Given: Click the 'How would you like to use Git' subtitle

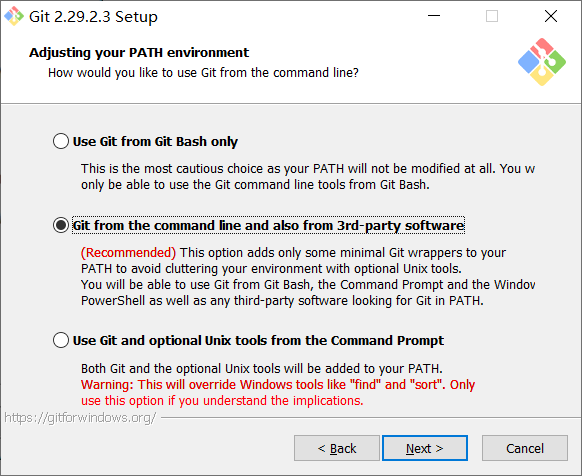Looking at the screenshot, I should 203,73.
